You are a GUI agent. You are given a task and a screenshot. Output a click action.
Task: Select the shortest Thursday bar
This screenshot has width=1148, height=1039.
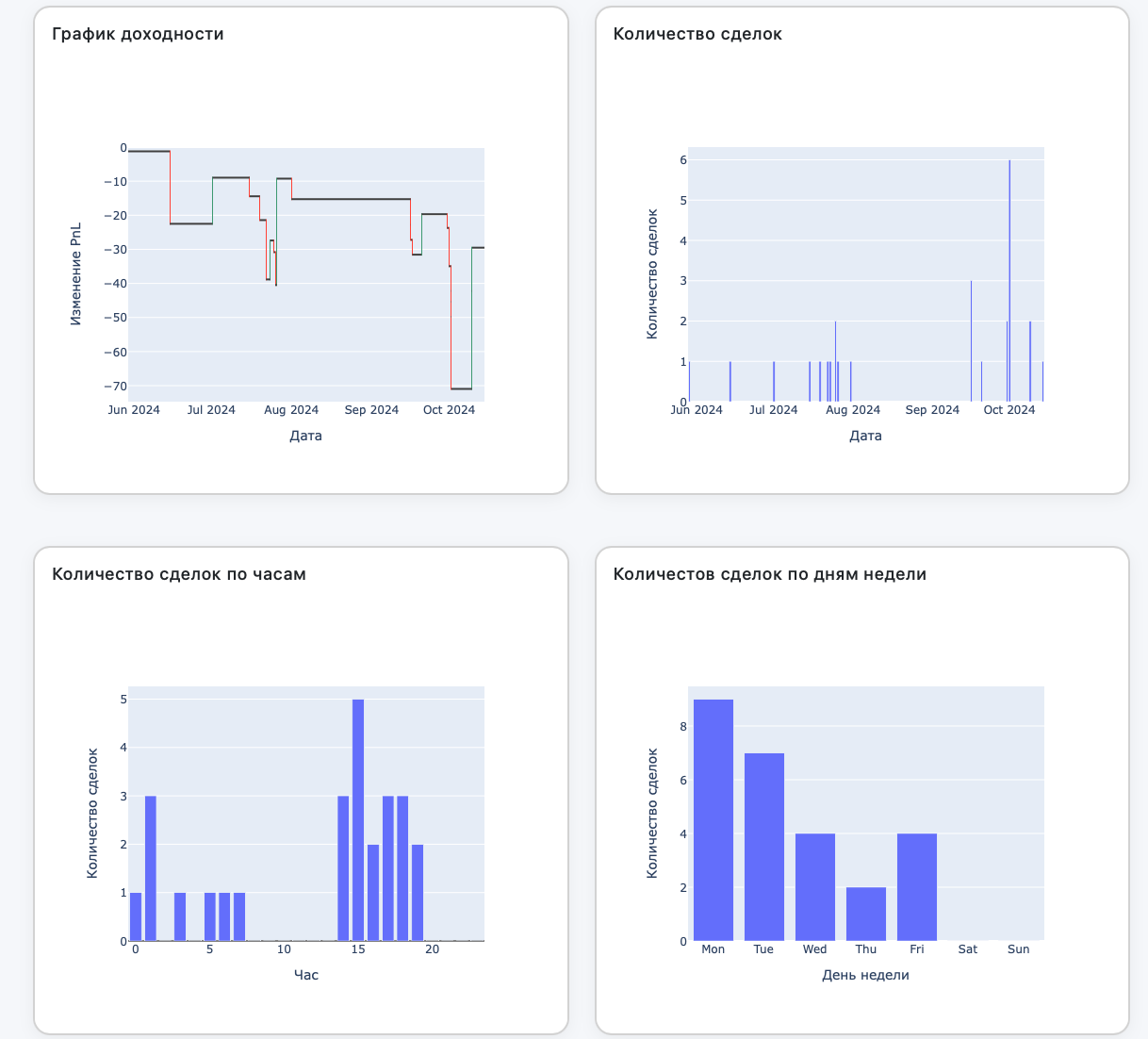pos(865,915)
